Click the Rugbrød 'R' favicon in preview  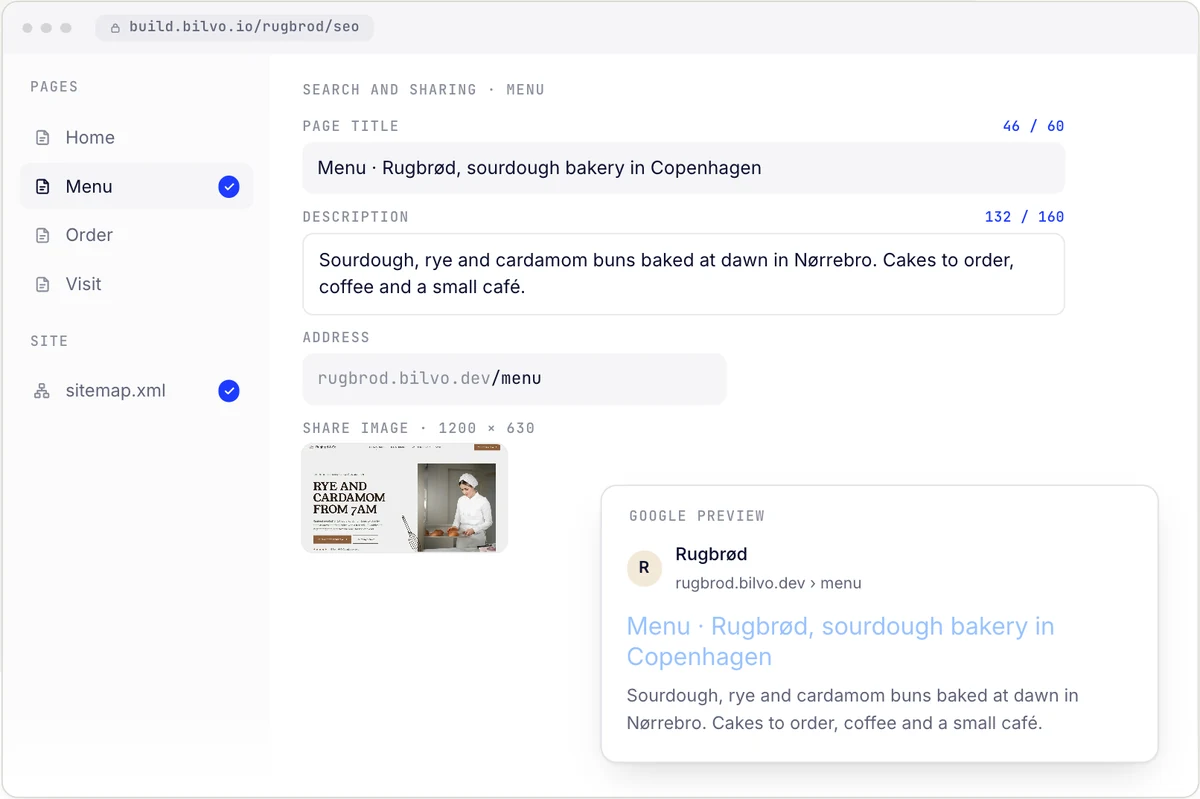tap(644, 567)
